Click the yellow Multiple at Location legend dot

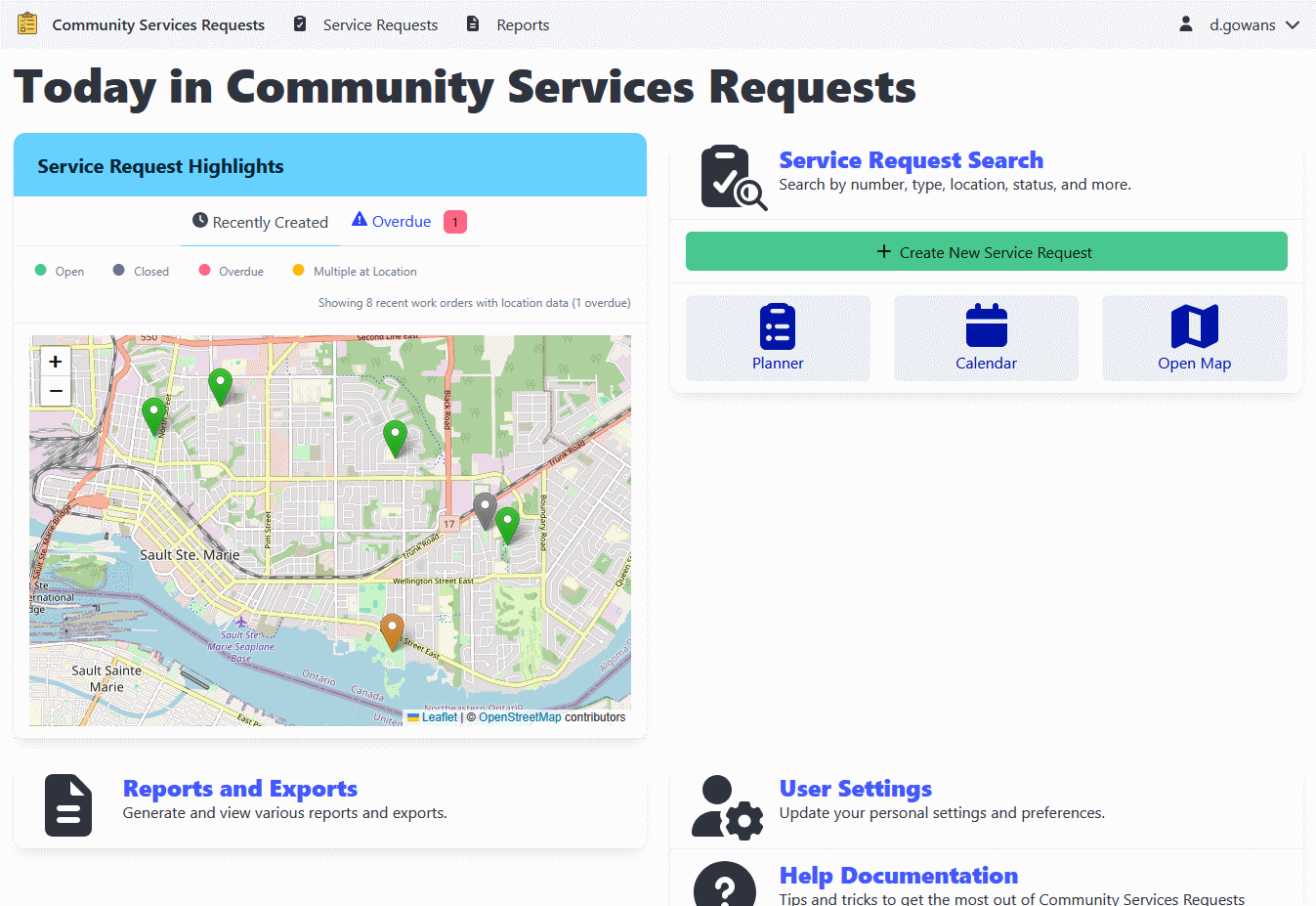298,270
